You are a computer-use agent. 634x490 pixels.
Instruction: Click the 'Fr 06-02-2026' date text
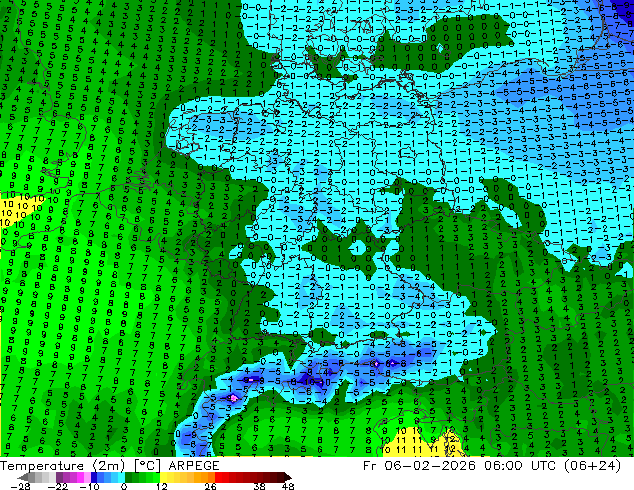419,466
